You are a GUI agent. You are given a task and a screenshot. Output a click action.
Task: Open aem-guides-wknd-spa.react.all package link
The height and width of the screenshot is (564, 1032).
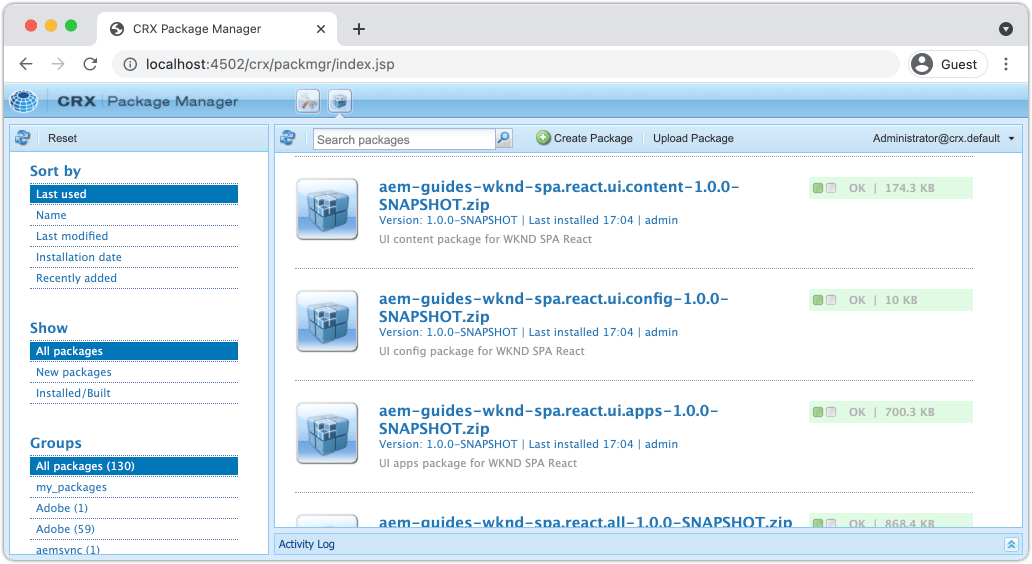point(585,521)
